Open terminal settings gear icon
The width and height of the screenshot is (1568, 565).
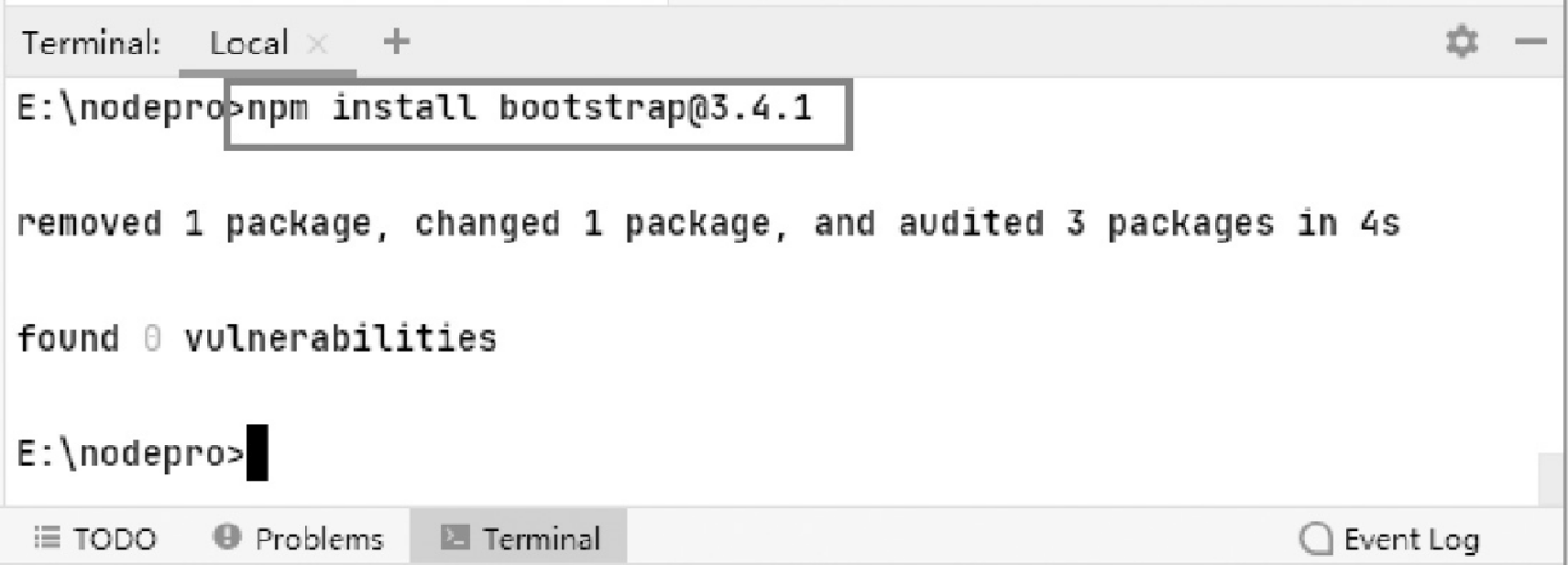pyautogui.click(x=1461, y=41)
